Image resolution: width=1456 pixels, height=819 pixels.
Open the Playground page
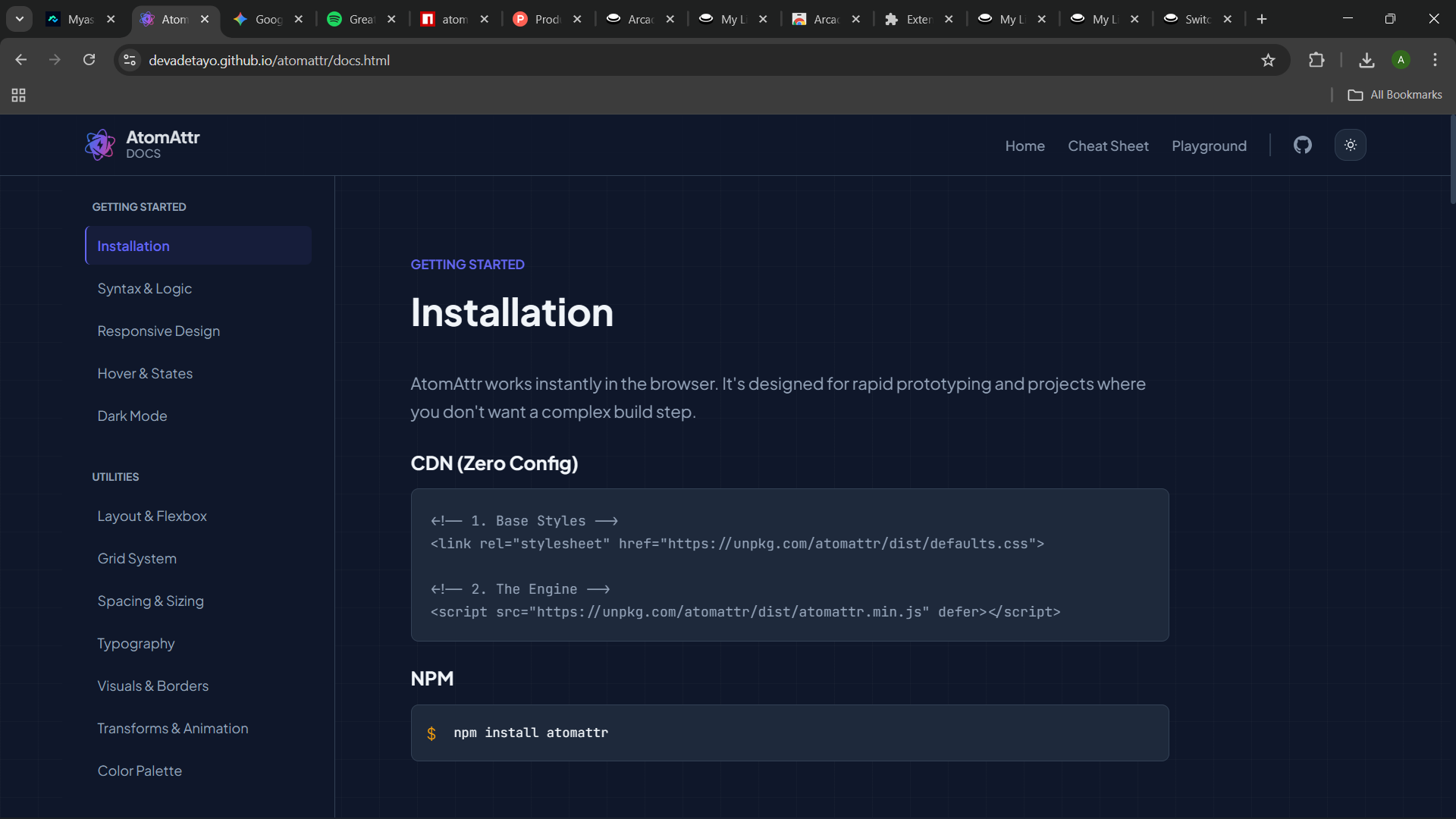tap(1209, 146)
